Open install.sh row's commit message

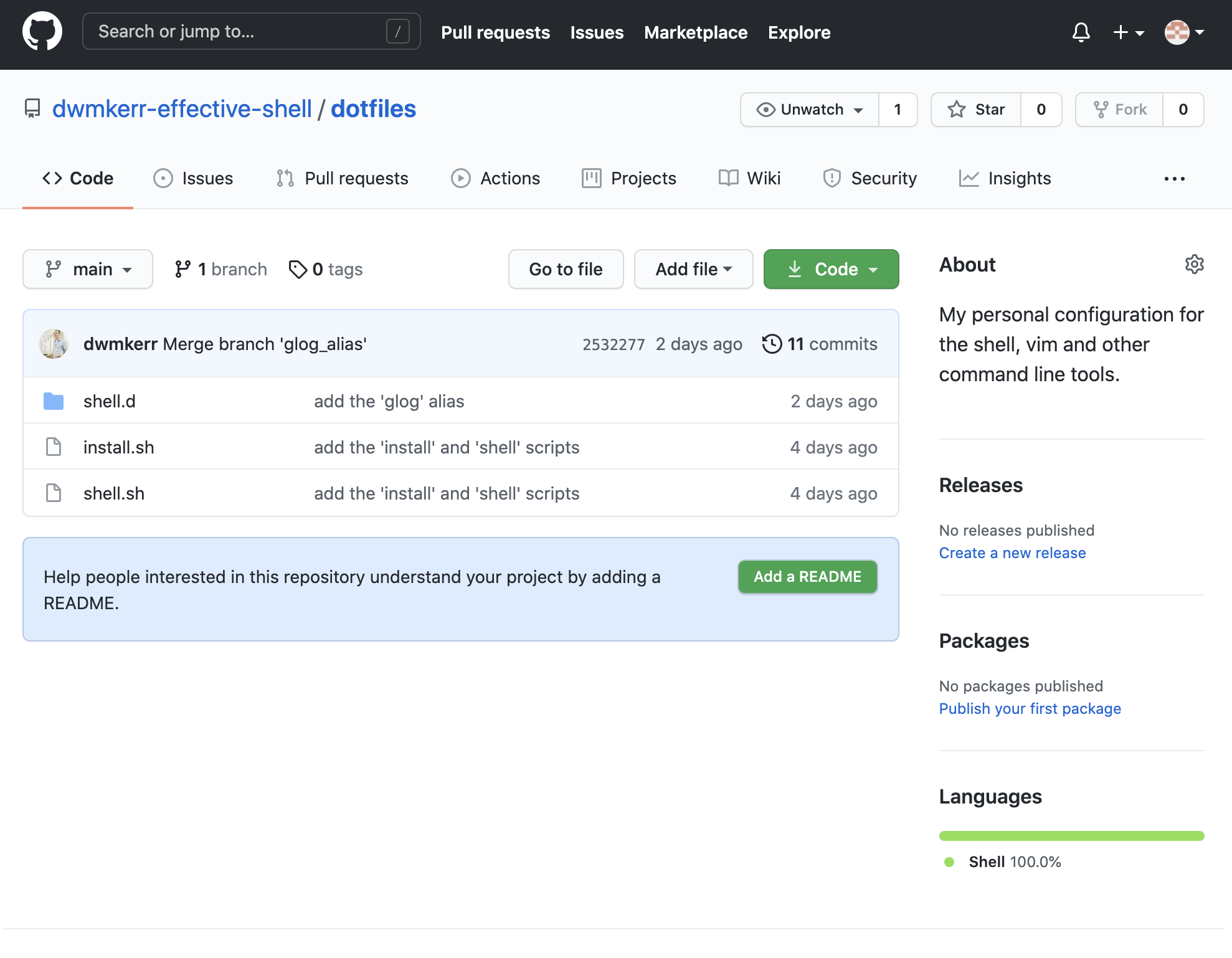[447, 447]
